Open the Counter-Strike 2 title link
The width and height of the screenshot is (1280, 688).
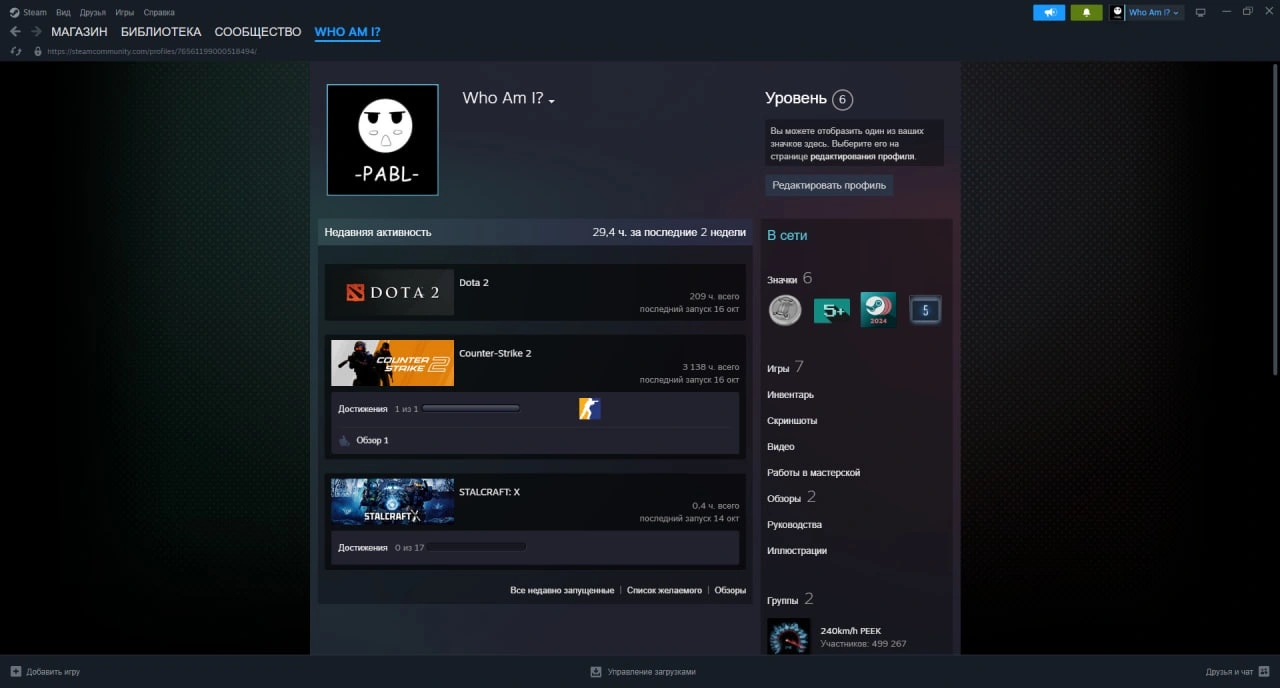pyautogui.click(x=495, y=354)
